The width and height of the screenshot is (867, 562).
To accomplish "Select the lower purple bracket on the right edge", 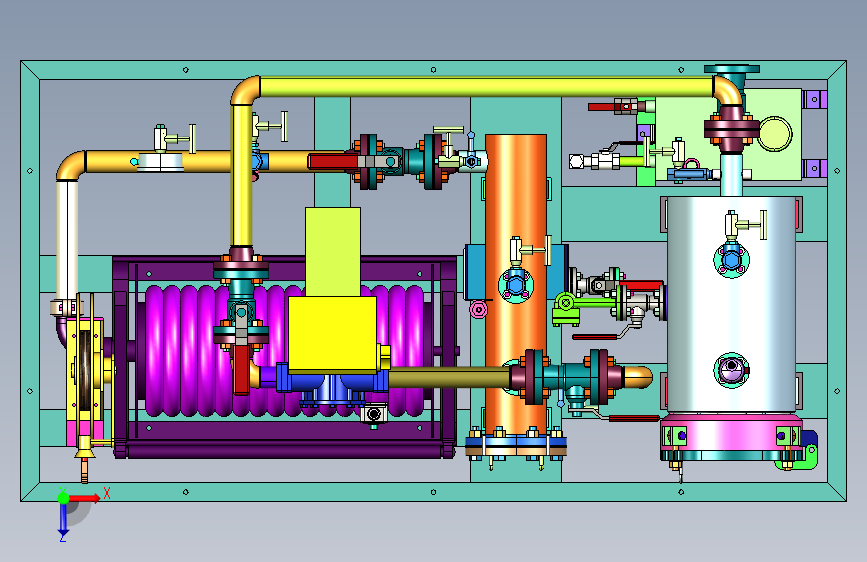I will [814, 168].
